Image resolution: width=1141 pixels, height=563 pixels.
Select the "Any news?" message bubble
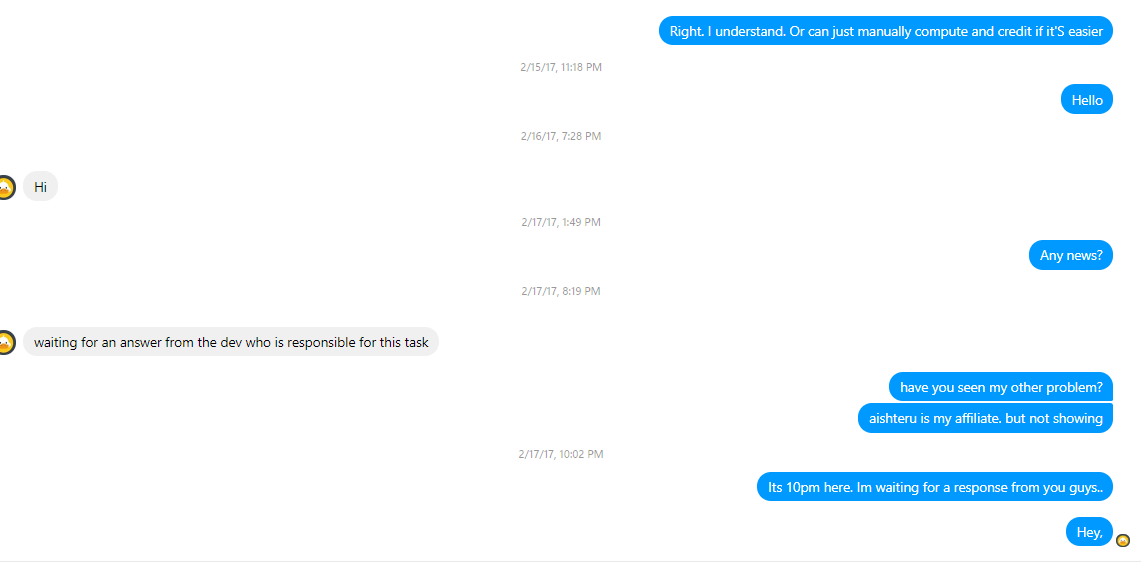pyautogui.click(x=1070, y=255)
